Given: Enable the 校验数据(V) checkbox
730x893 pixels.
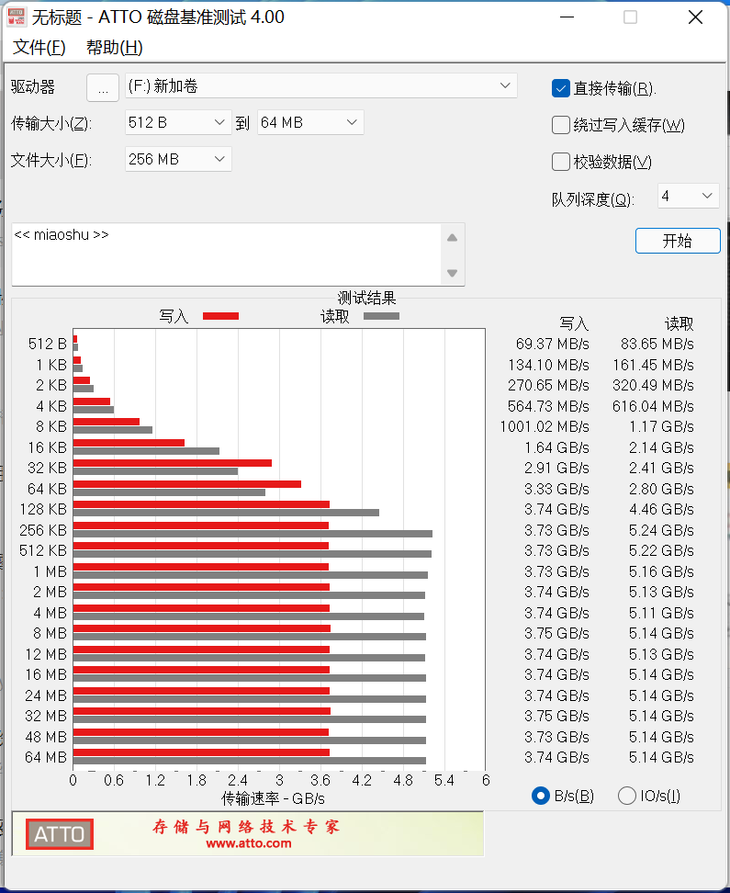Looking at the screenshot, I should (x=560, y=162).
